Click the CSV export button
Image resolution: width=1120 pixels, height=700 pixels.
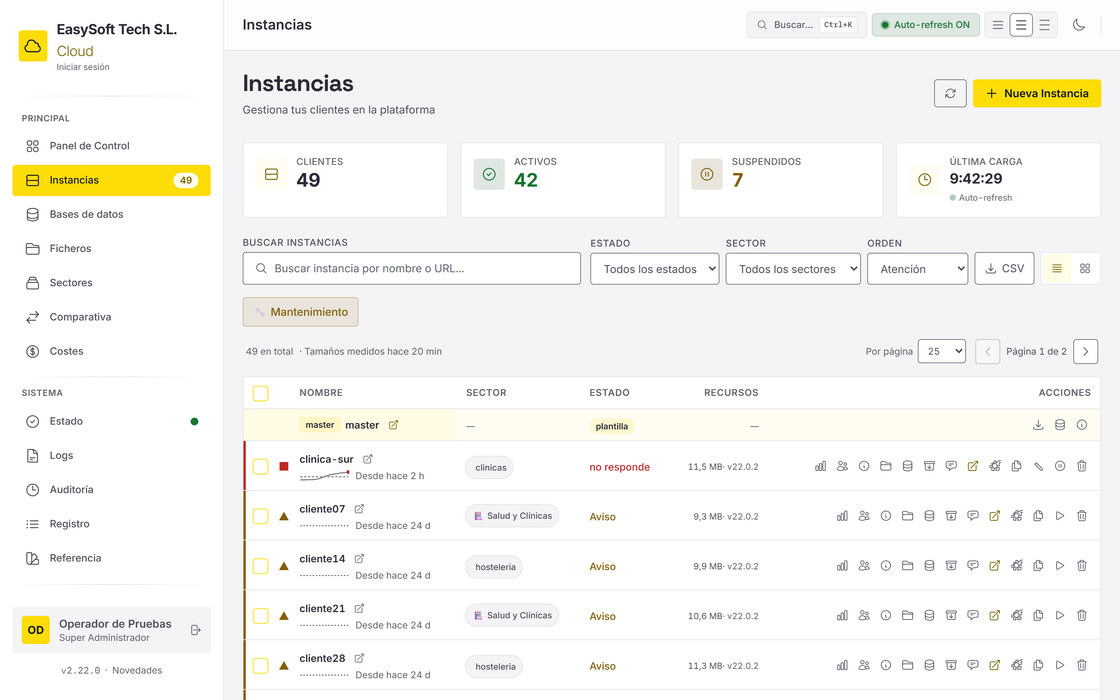(1004, 269)
